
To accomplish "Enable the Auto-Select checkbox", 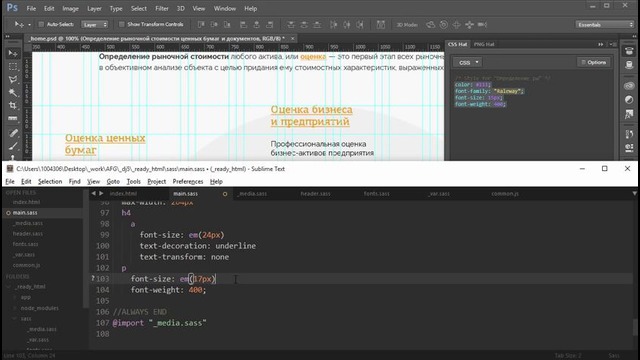I will (41, 24).
